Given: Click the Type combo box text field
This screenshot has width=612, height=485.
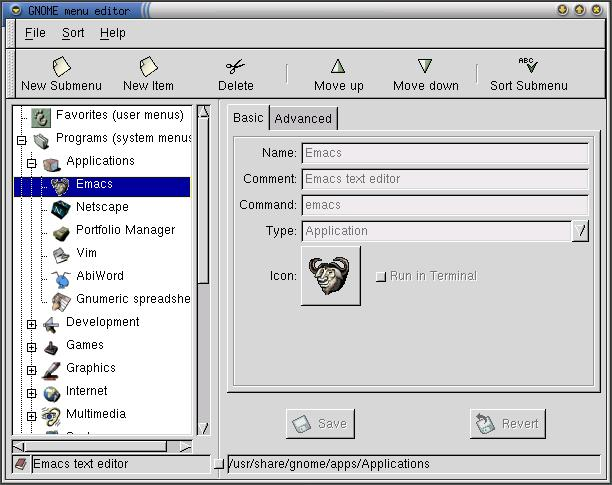Looking at the screenshot, I should (x=437, y=231).
